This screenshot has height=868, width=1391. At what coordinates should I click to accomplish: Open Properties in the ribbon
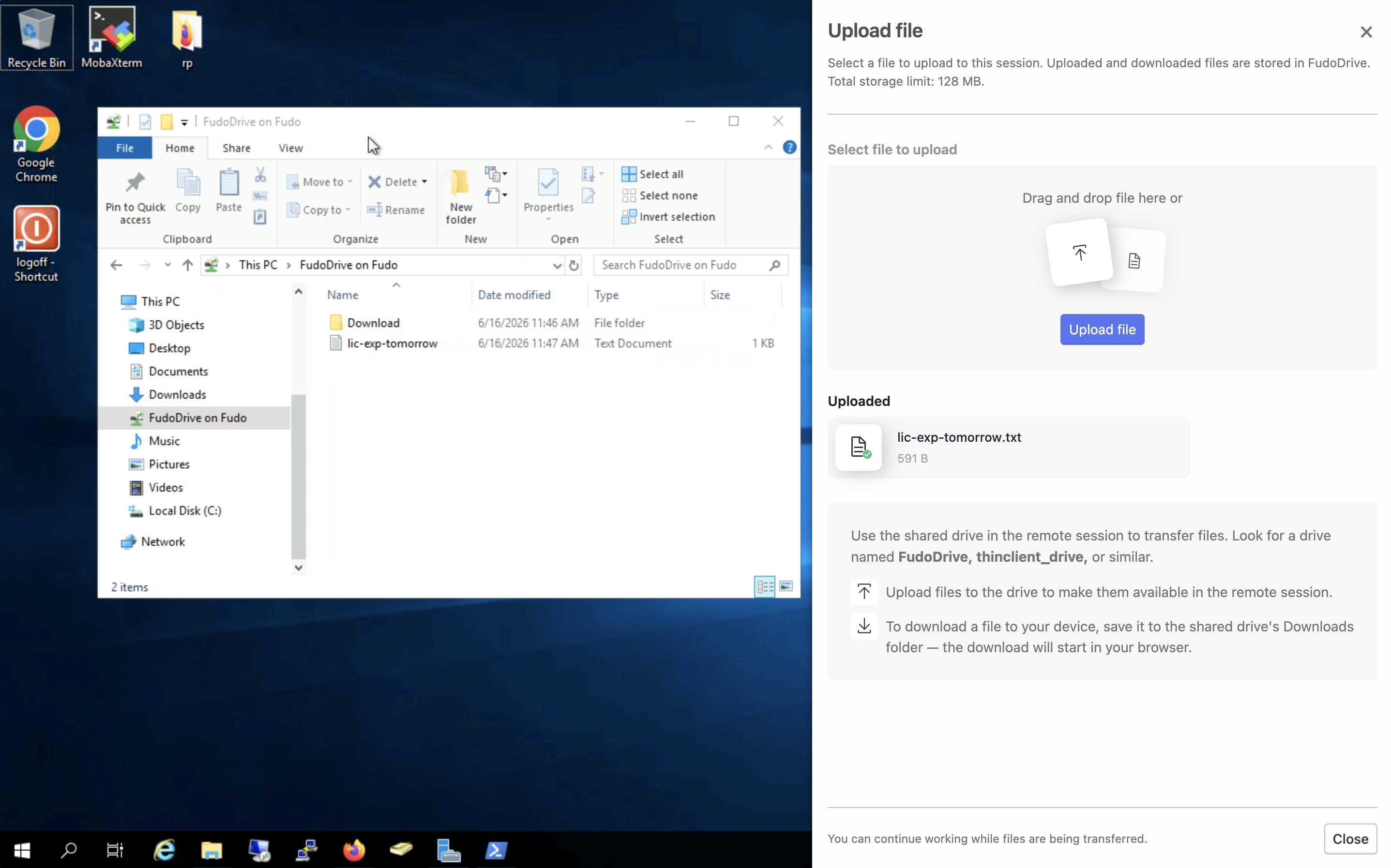point(548,194)
